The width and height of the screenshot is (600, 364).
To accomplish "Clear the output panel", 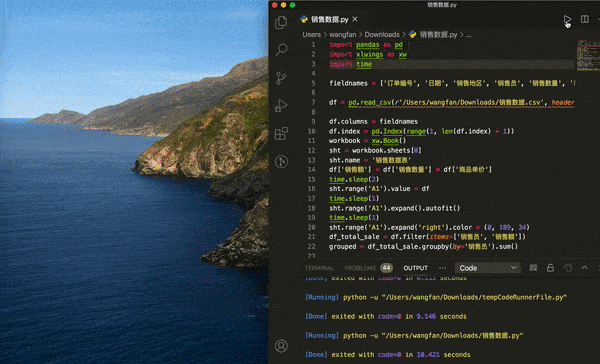I will [533, 268].
